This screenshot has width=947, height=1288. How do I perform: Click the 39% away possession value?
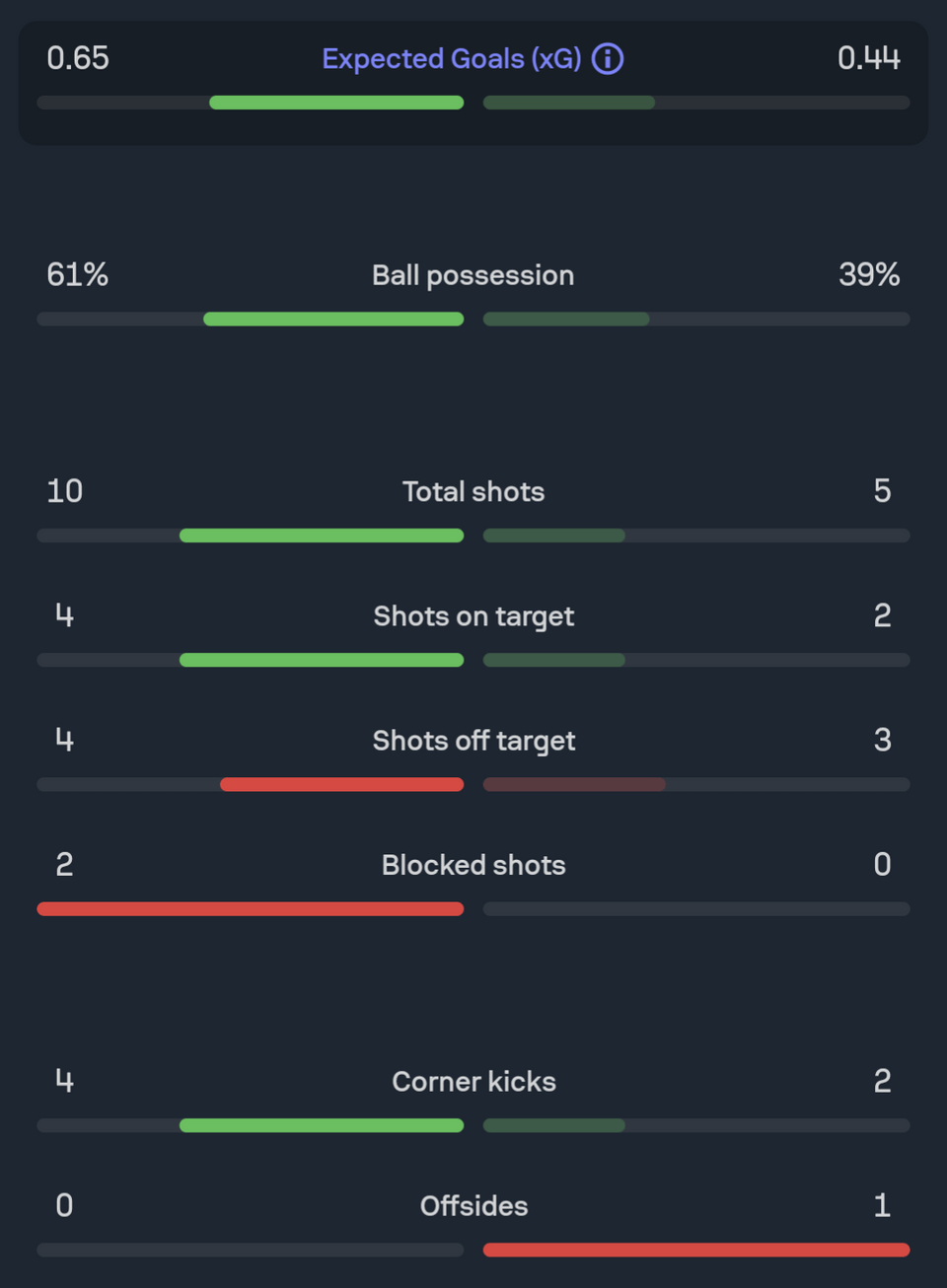click(x=869, y=274)
